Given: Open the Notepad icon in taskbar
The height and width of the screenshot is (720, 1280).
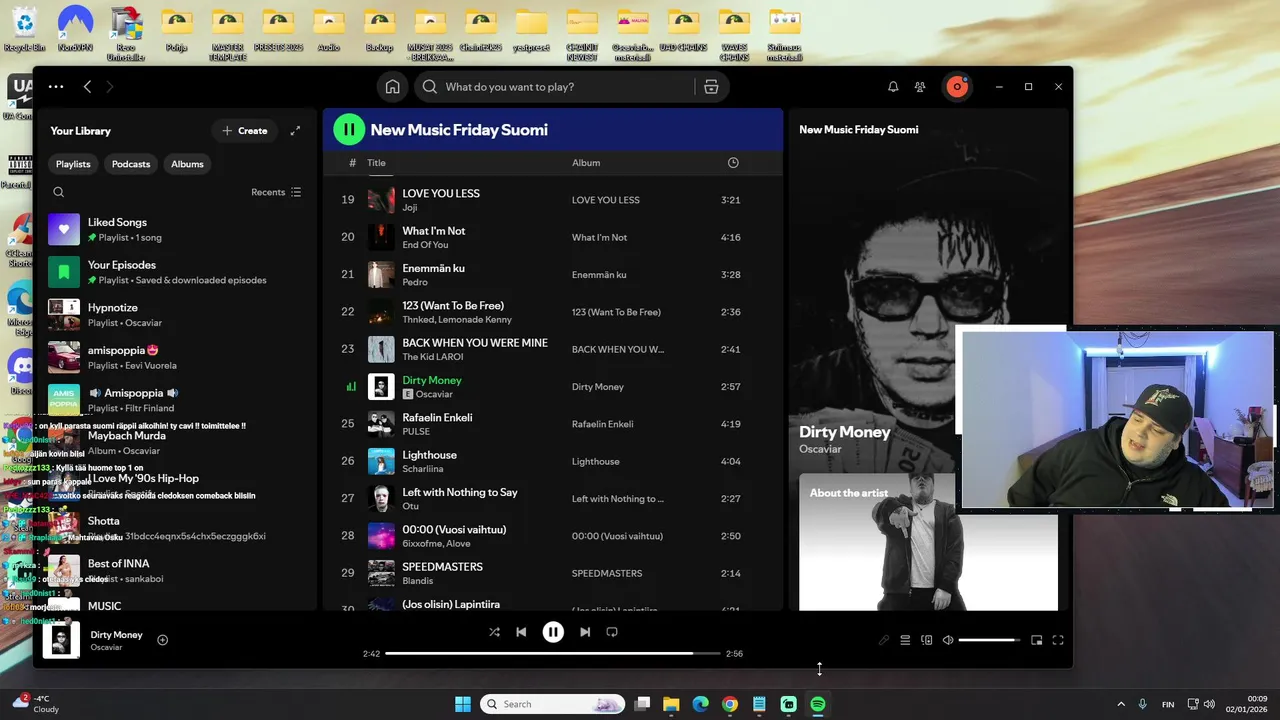Looking at the screenshot, I should (759, 704).
